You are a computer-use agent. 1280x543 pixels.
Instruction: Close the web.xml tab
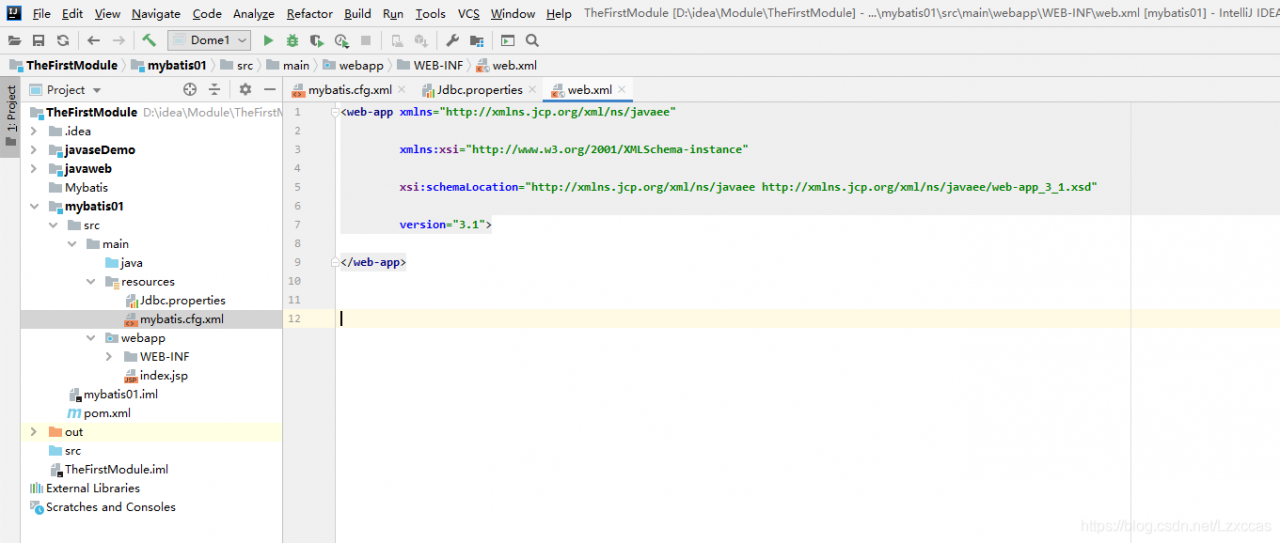pyautogui.click(x=623, y=90)
